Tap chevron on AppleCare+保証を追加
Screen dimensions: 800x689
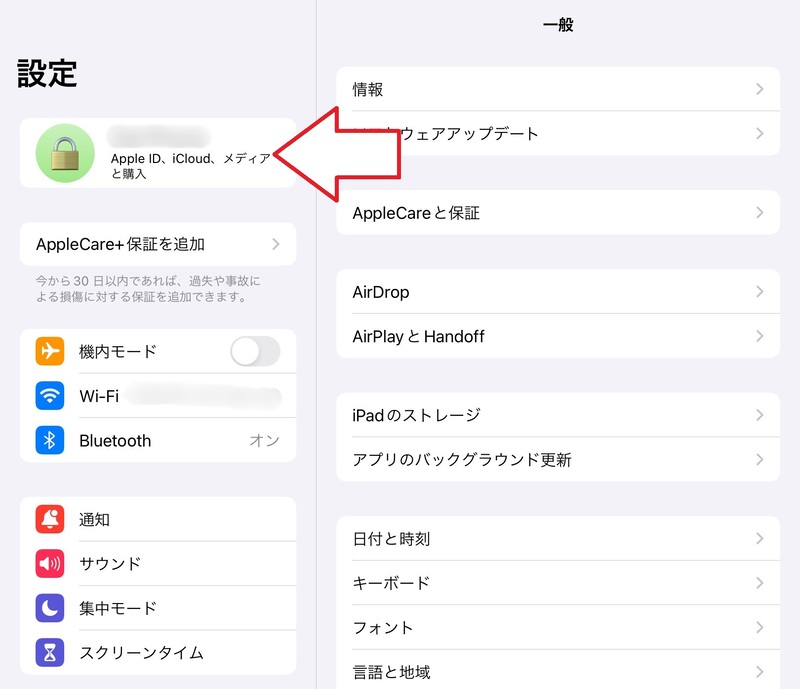click(x=276, y=244)
